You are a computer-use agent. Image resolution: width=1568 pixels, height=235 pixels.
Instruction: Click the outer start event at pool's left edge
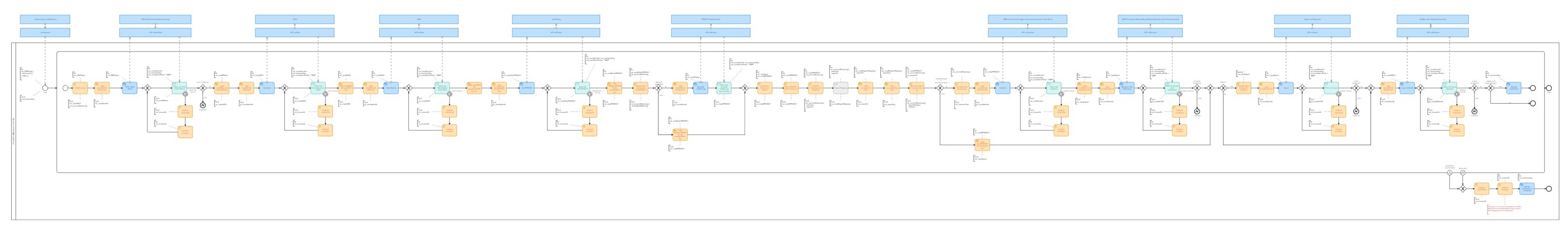pos(44,88)
